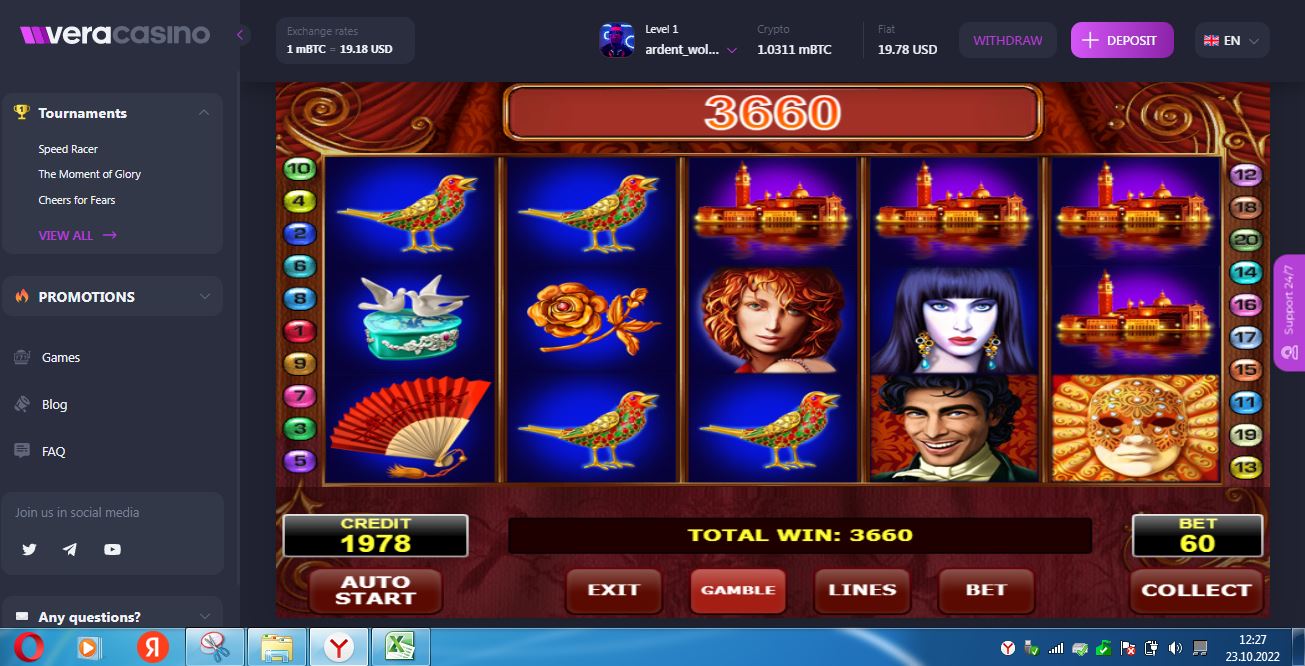Start auto spin with AUTO START

coord(375,590)
